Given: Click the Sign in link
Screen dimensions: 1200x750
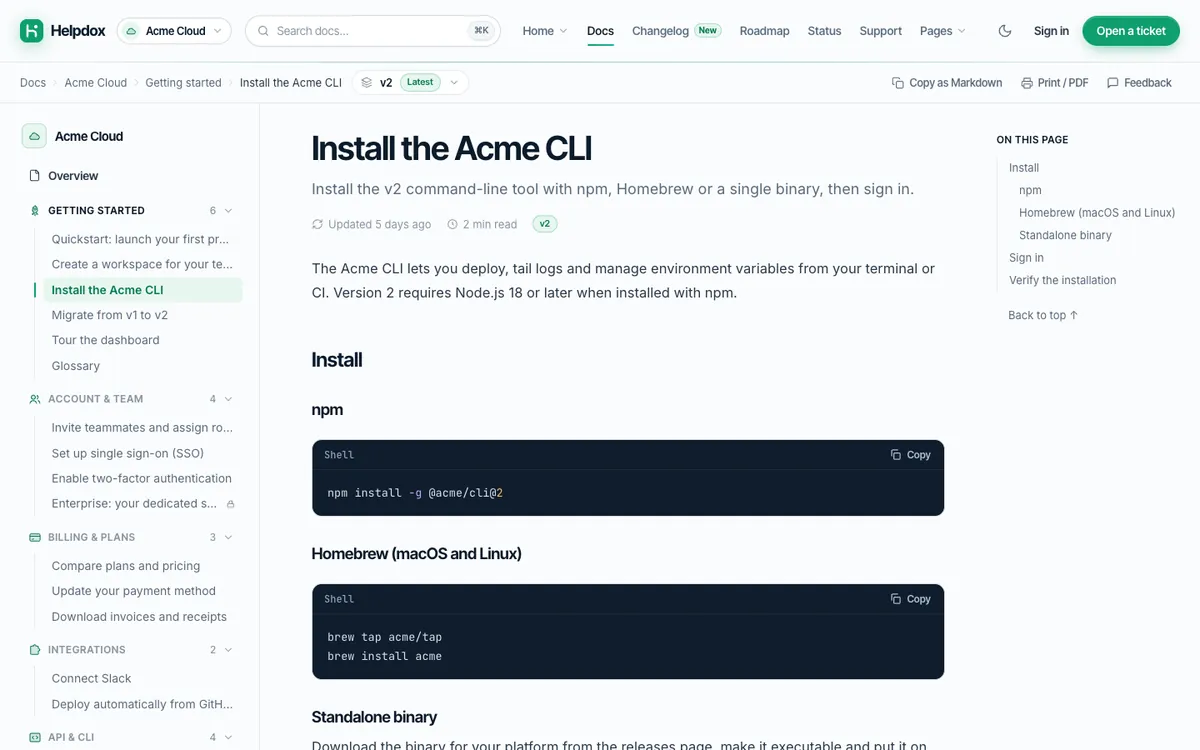Looking at the screenshot, I should tap(1051, 31).
